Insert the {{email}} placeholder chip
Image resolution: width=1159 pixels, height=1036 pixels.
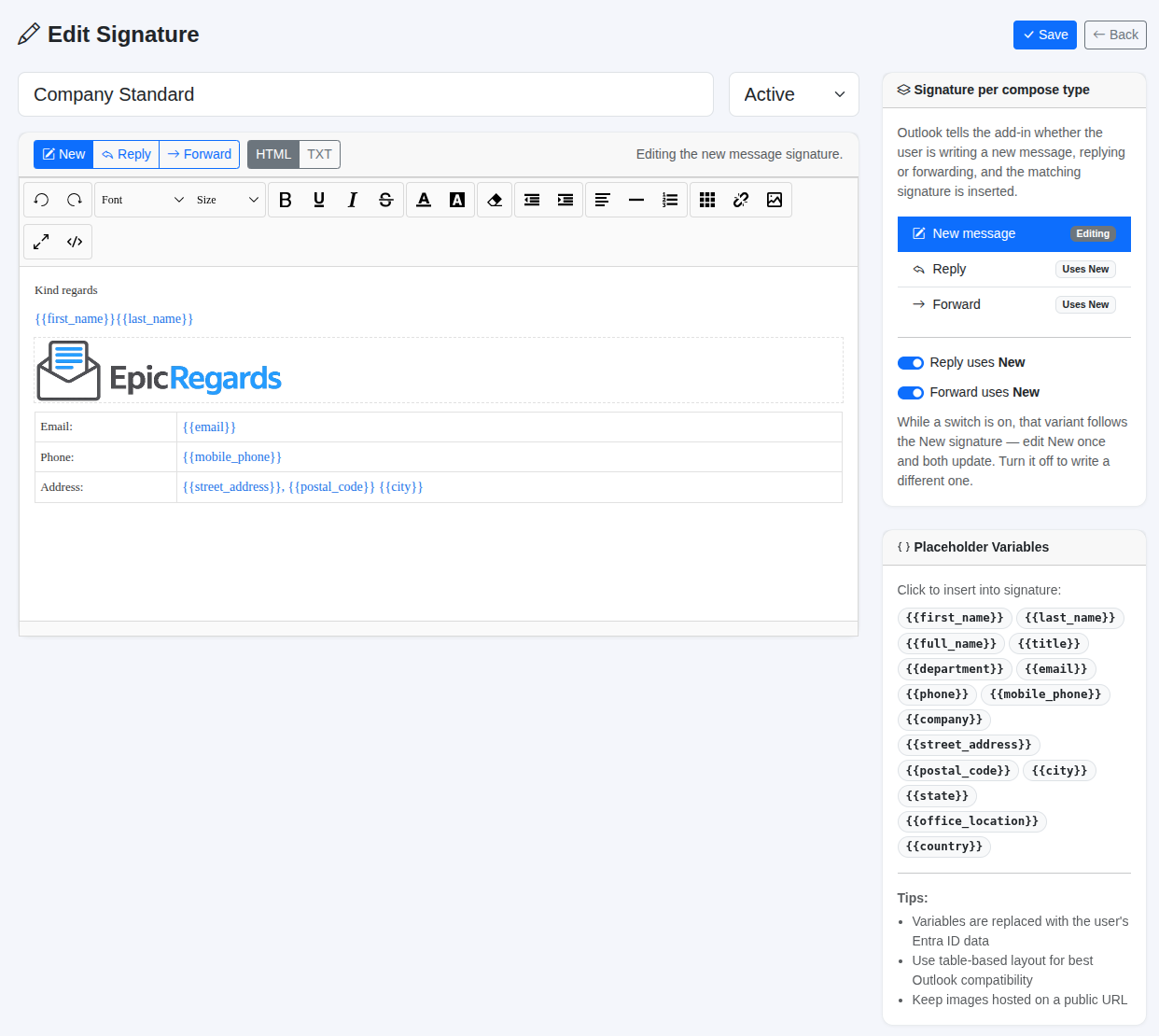1056,669
